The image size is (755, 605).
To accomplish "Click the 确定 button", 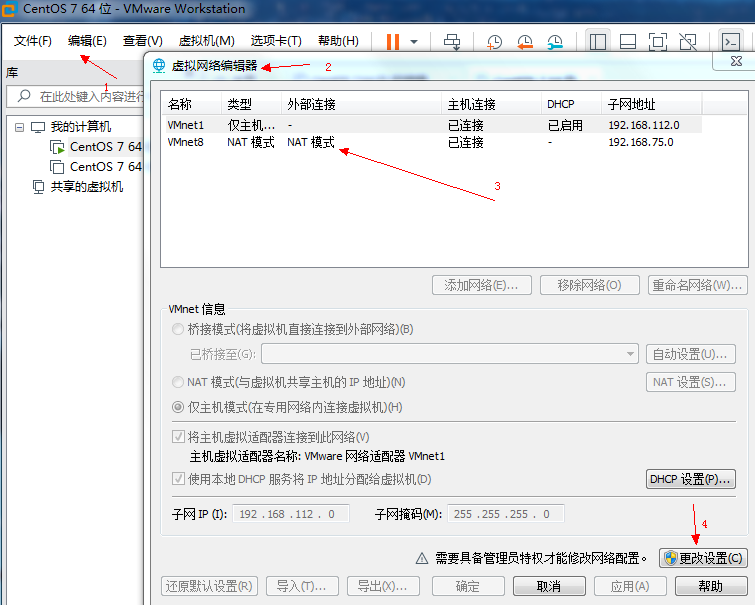I will tap(468, 586).
